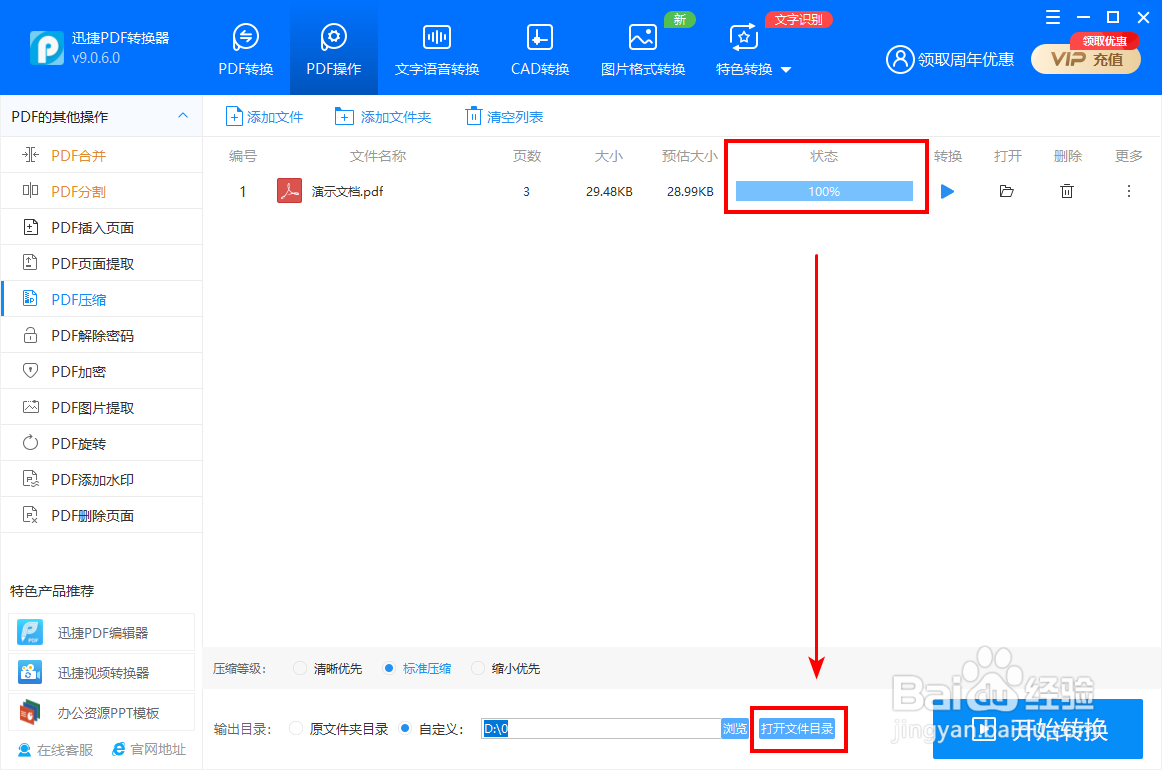Click 清空列表 to clear the file list
The height and width of the screenshot is (770, 1162).
tap(503, 116)
